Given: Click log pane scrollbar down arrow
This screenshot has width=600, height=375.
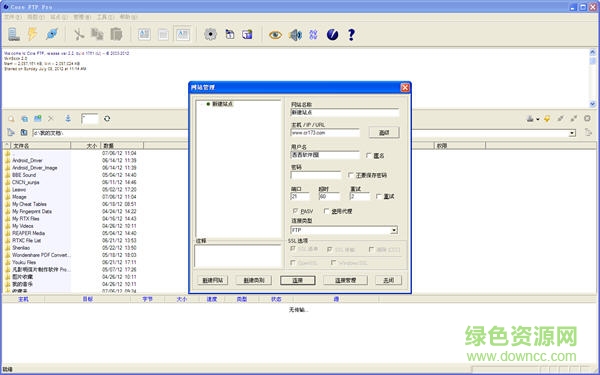Looking at the screenshot, I should (x=592, y=104).
